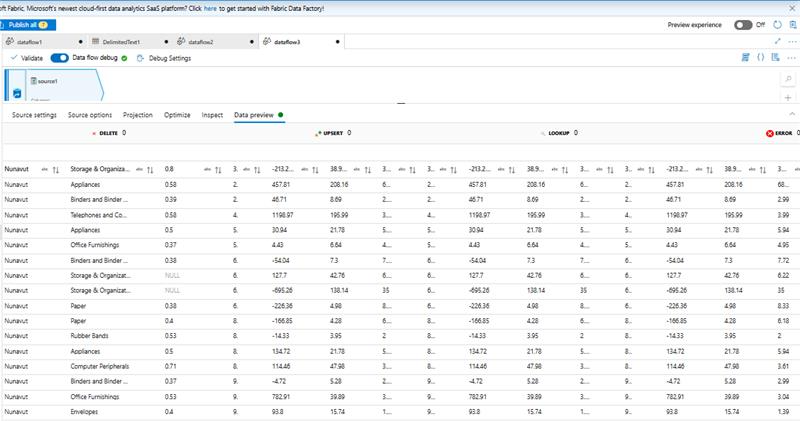The height and width of the screenshot is (421, 800).
Task: Select the 'Rubber Bands' cell
Action: 89,336
